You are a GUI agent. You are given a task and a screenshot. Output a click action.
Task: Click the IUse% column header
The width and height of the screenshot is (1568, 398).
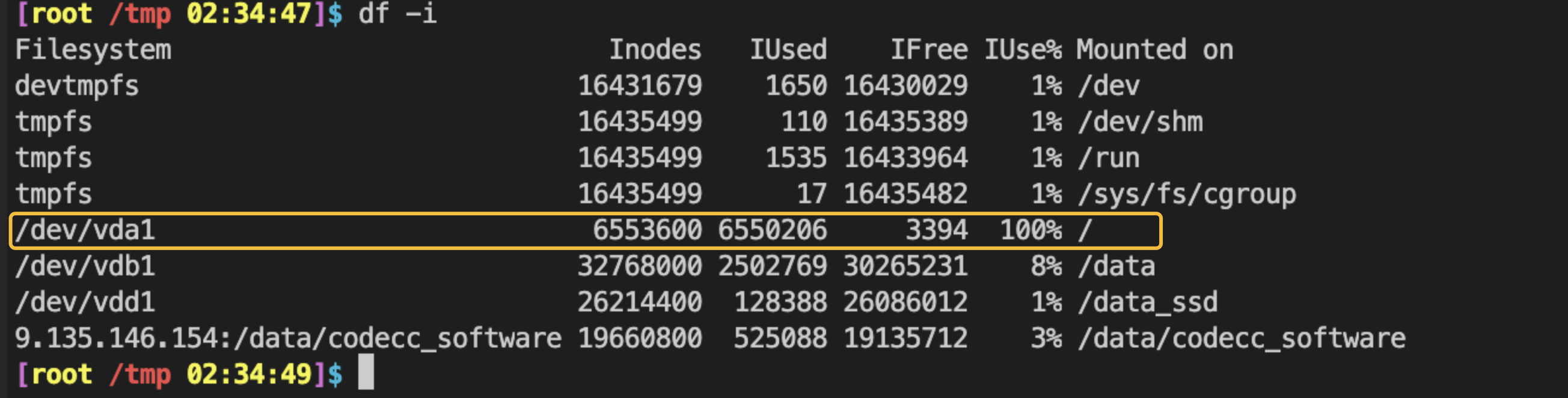pyautogui.click(x=1023, y=50)
